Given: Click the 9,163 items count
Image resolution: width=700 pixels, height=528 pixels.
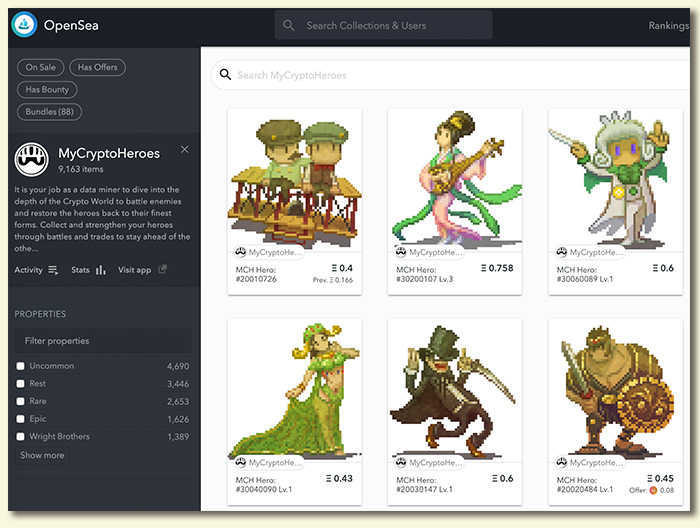Looking at the screenshot, I should coord(80,169).
